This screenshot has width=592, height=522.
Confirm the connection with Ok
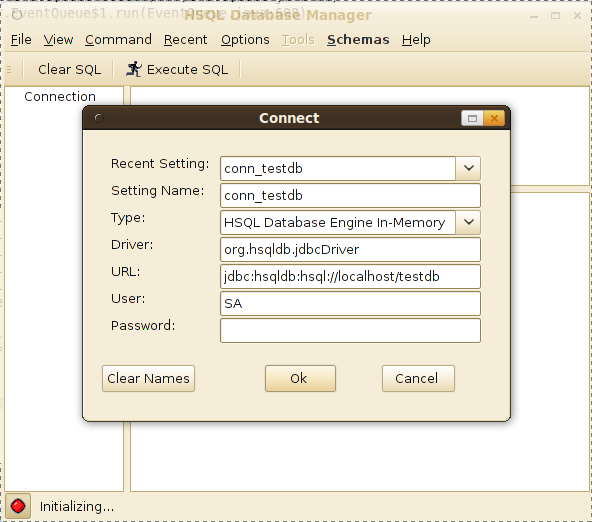(300, 378)
